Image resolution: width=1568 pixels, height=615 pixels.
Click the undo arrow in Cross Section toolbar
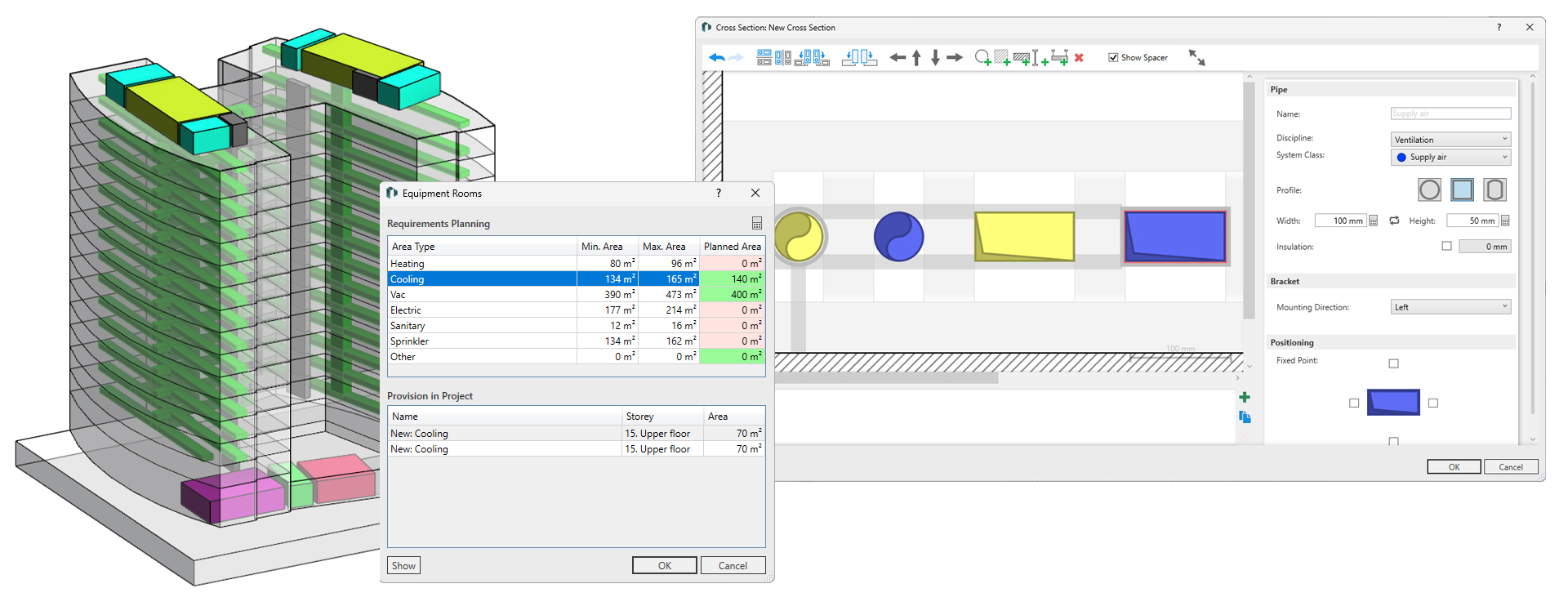716,58
